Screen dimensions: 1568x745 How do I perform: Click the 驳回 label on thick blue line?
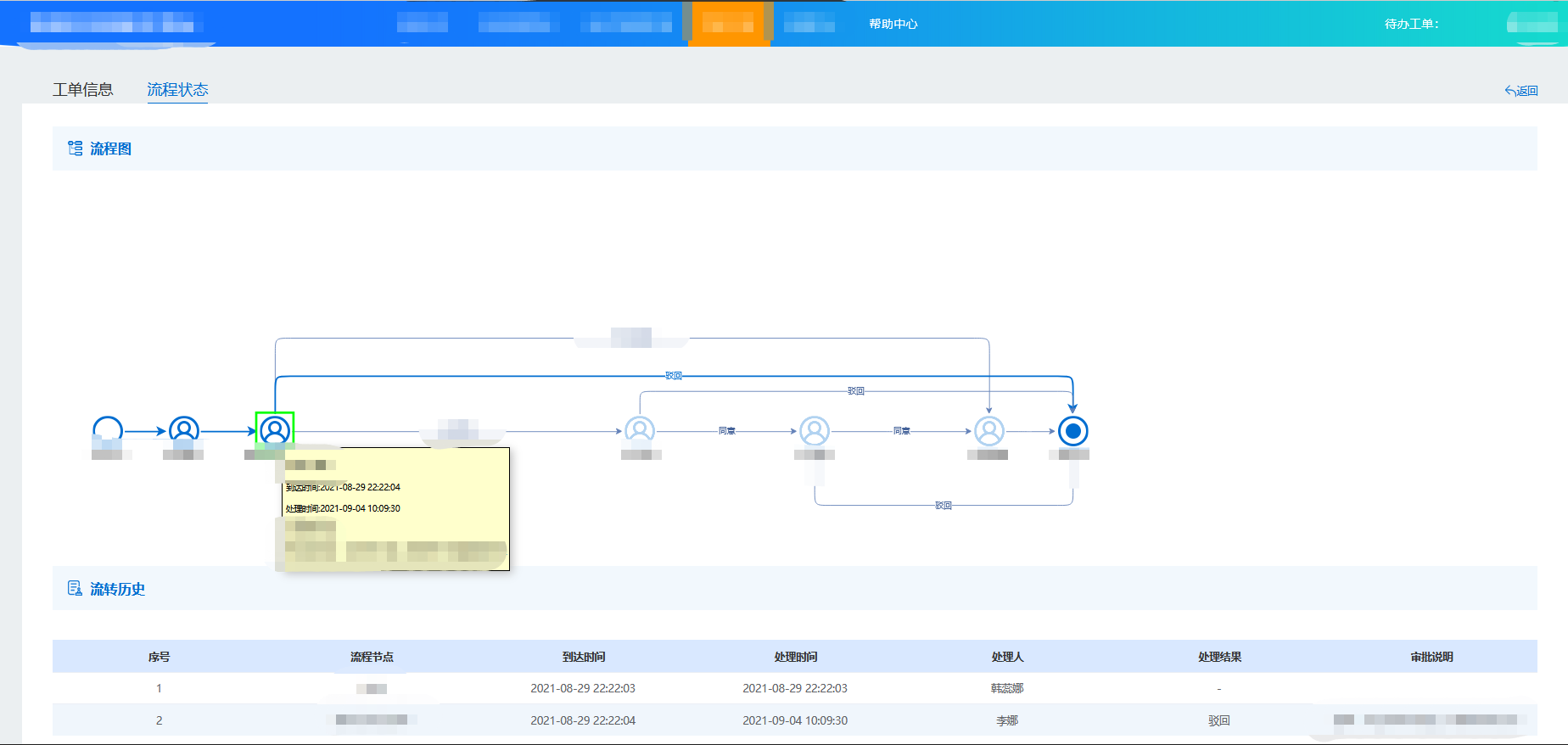tap(674, 375)
